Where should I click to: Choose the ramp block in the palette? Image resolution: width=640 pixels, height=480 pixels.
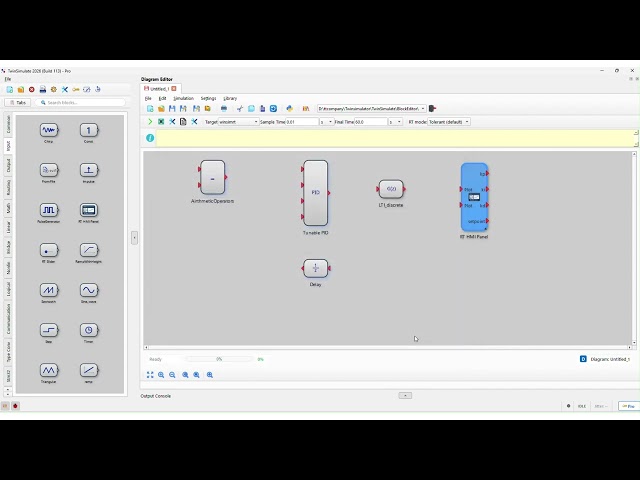[89, 370]
